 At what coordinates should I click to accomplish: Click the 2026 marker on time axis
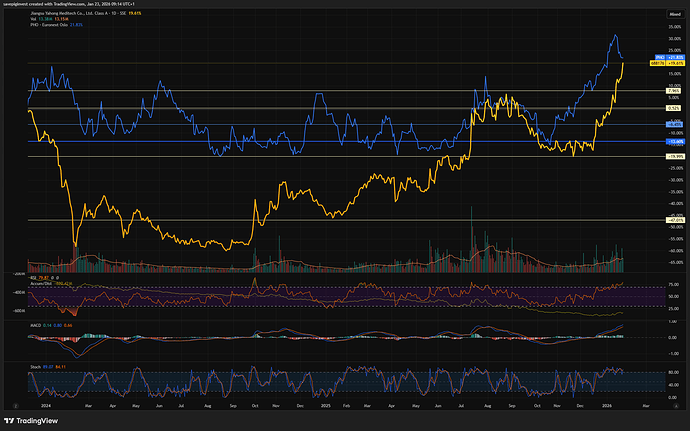(x=608, y=402)
